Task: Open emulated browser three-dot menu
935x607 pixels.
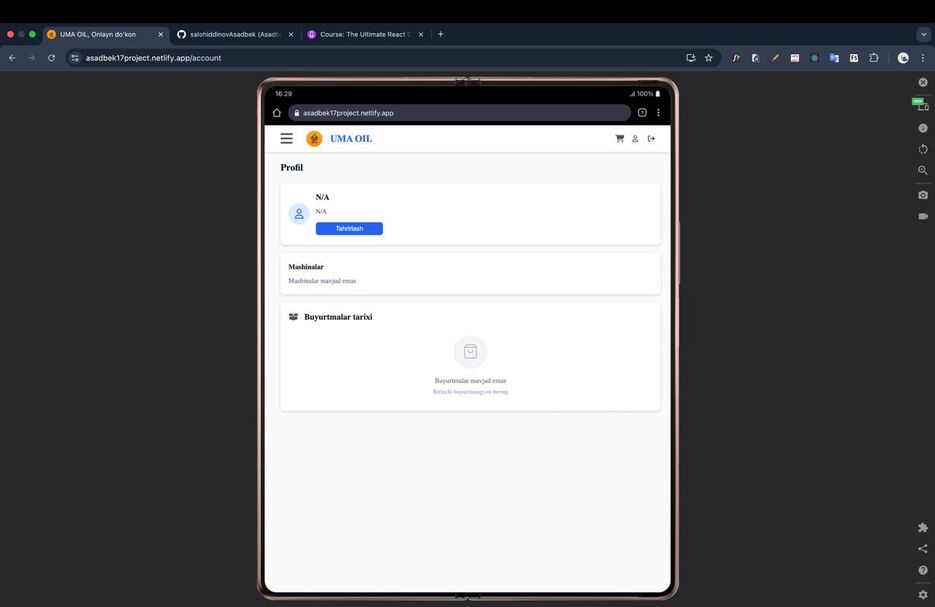Action: (658, 113)
